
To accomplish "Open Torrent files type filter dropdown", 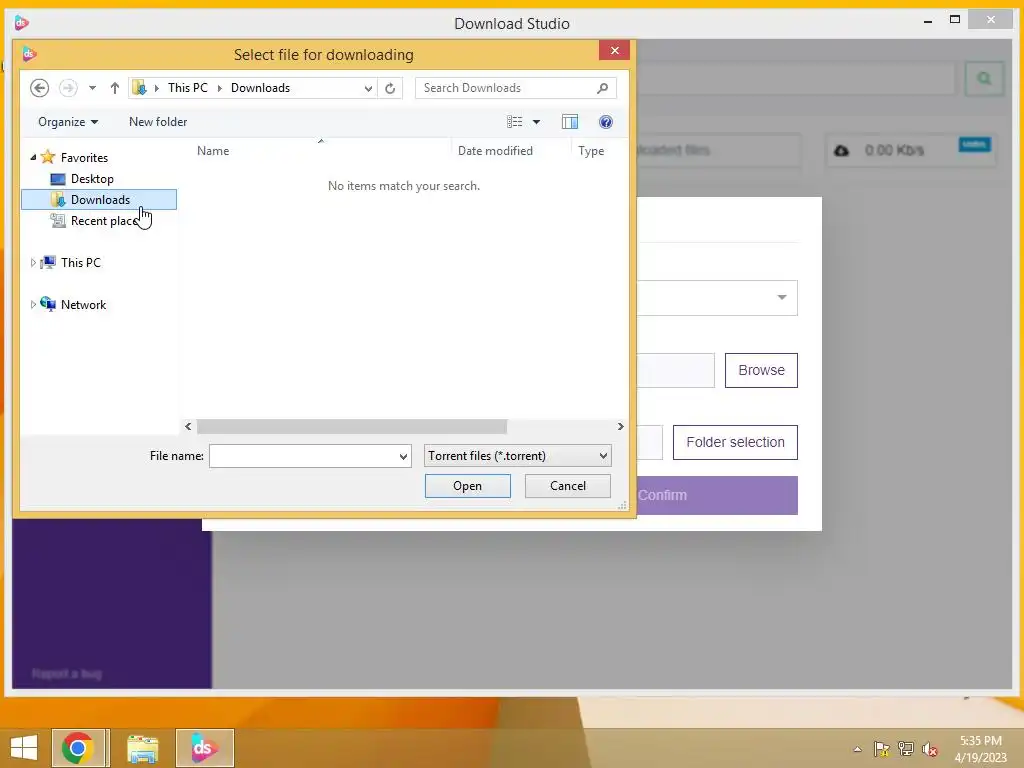I will 517,456.
